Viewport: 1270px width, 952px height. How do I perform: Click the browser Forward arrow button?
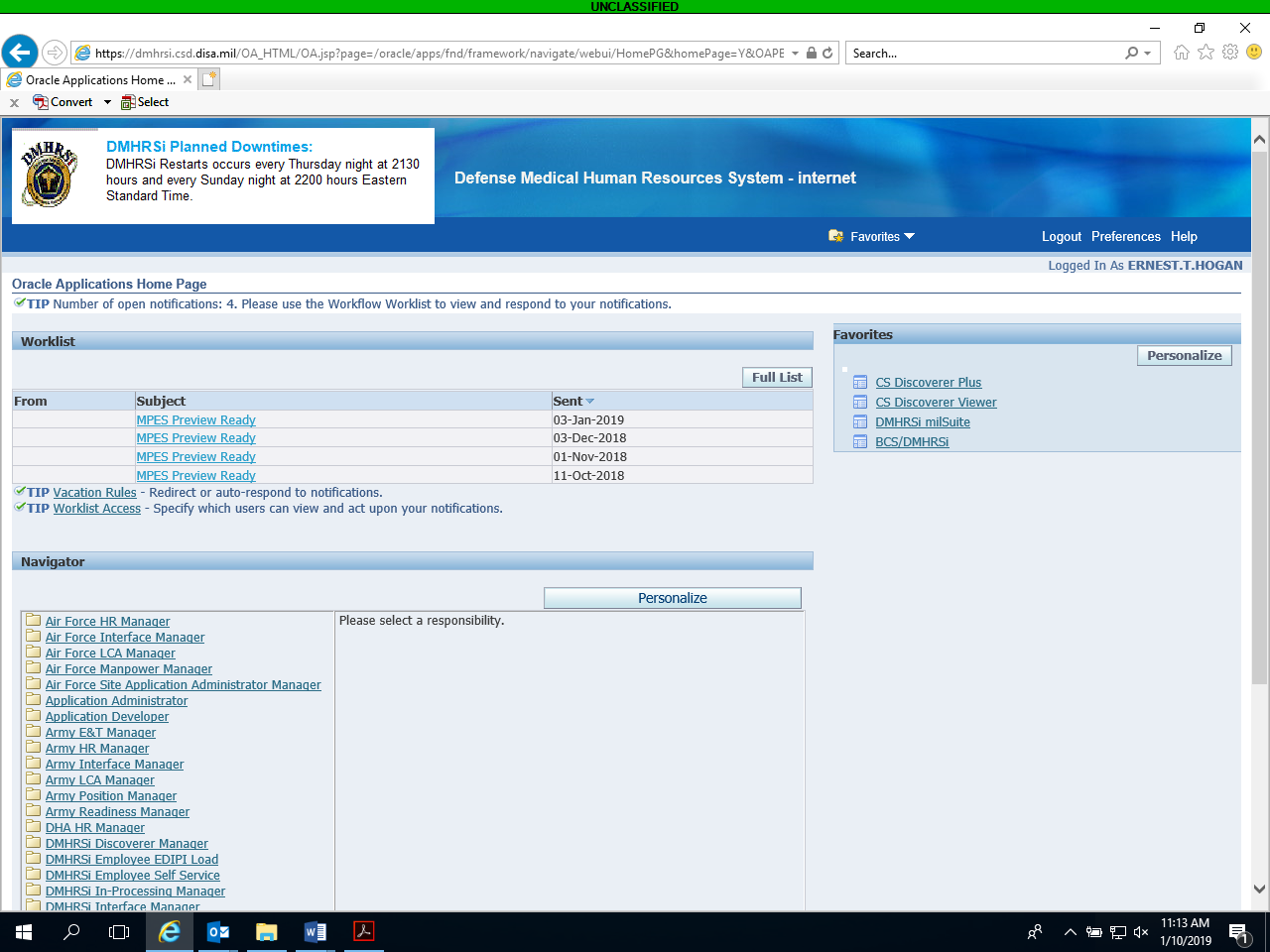point(56,53)
